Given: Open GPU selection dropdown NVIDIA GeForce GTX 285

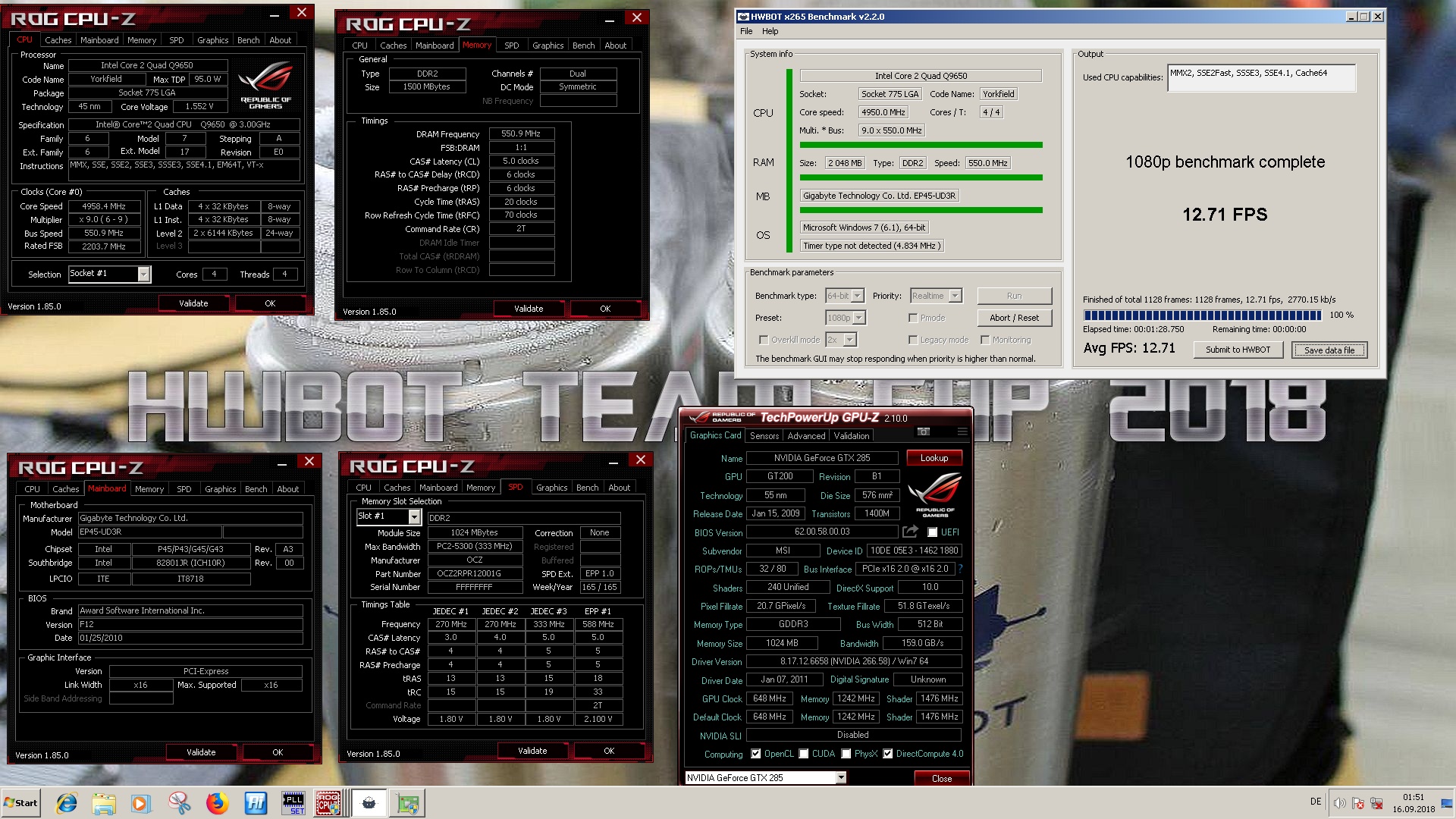Looking at the screenshot, I should point(765,777).
